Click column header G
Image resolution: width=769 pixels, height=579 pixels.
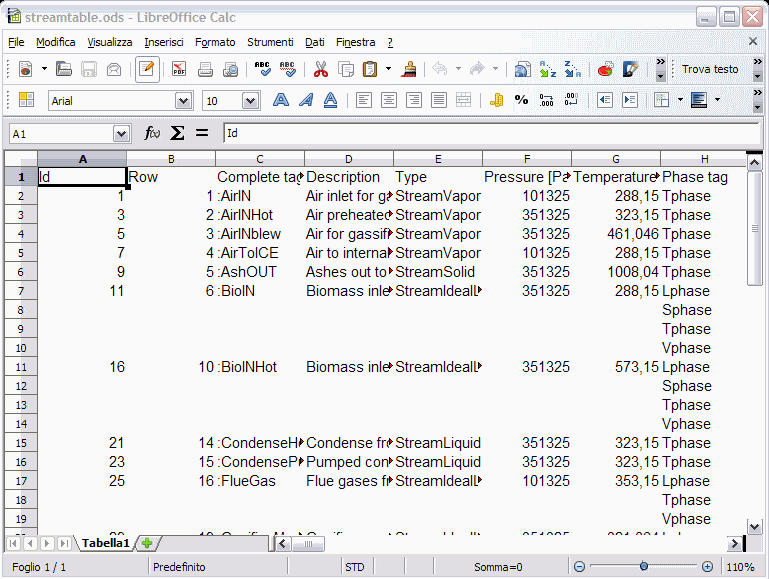click(x=615, y=159)
